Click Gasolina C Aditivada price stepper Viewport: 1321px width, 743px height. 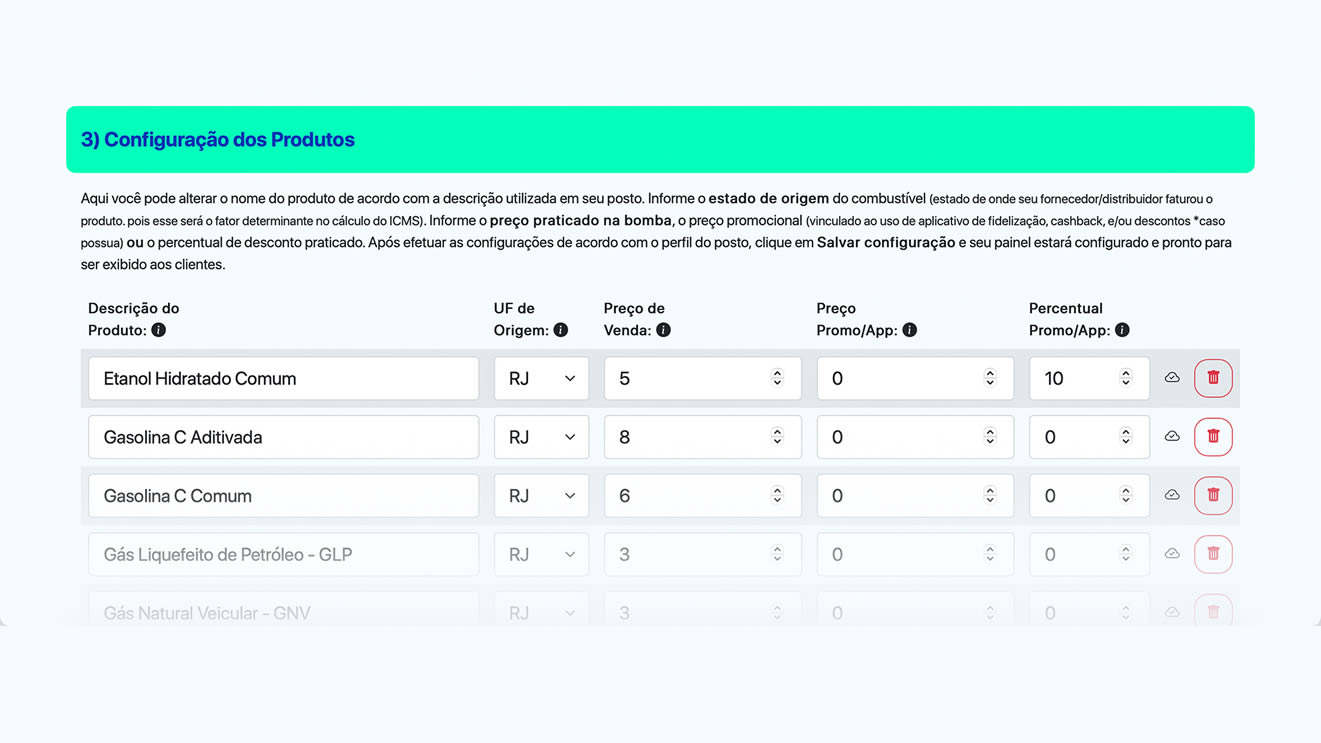777,437
